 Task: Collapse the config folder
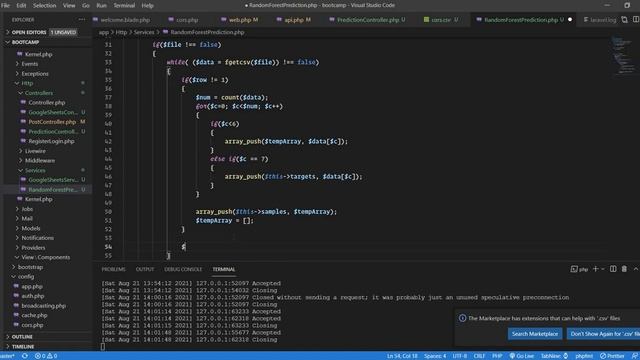tap(26, 276)
